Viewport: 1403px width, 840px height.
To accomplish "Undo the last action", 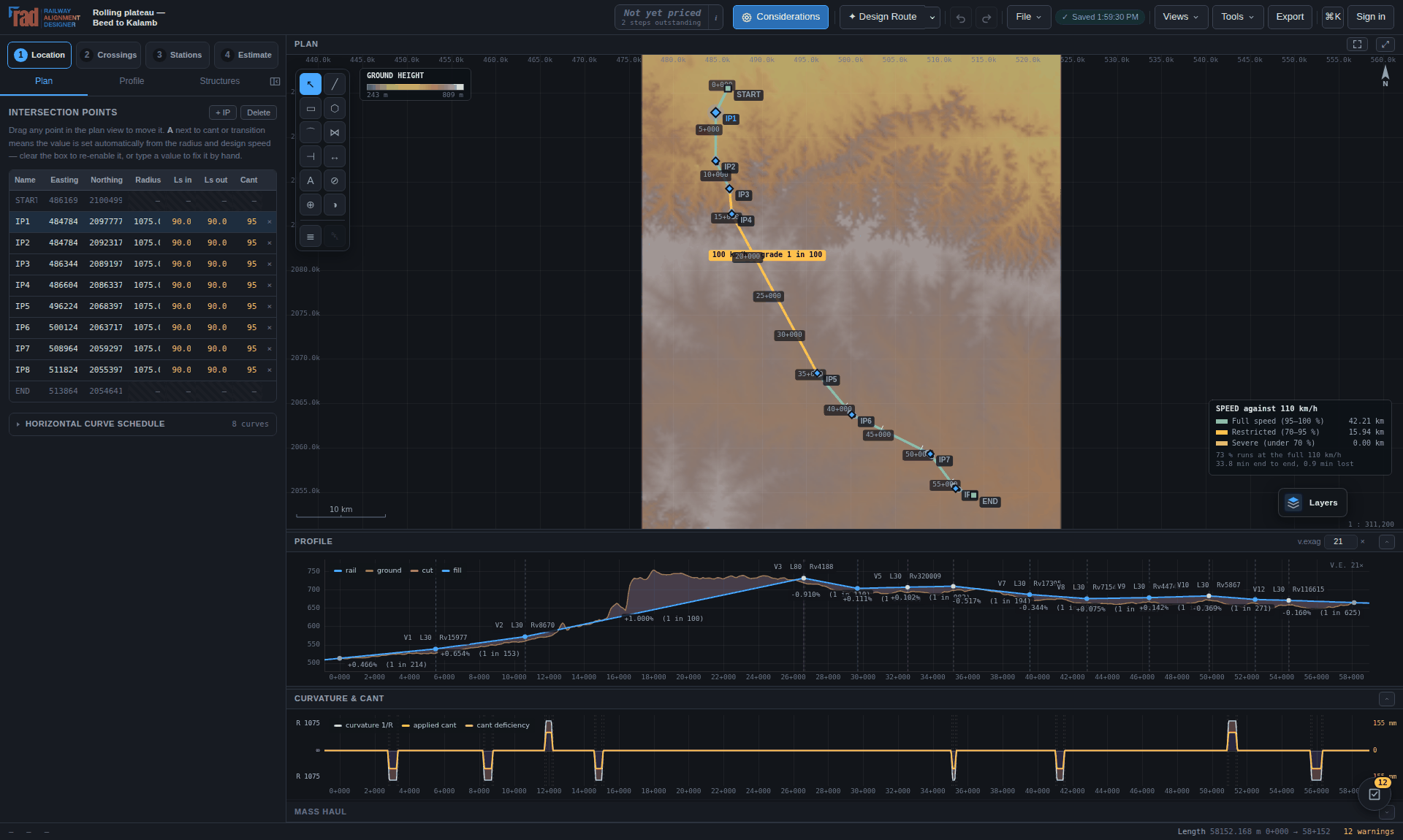I will coord(961,18).
